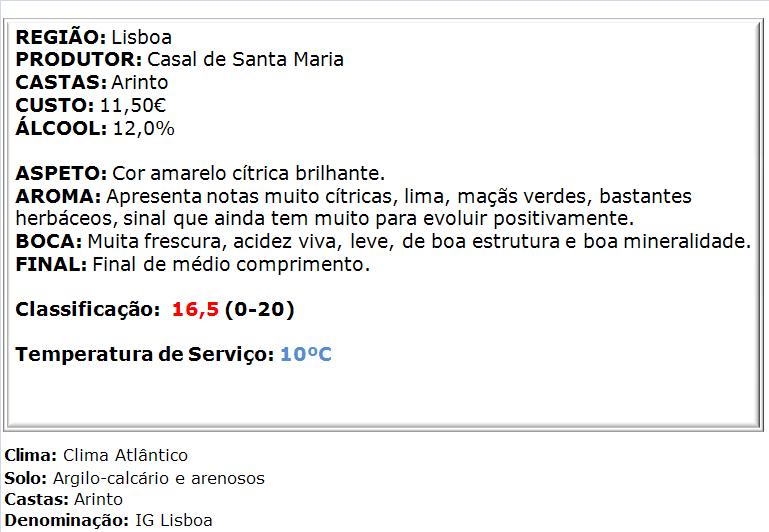Click the Temperatura de Serviço label

coord(145,355)
